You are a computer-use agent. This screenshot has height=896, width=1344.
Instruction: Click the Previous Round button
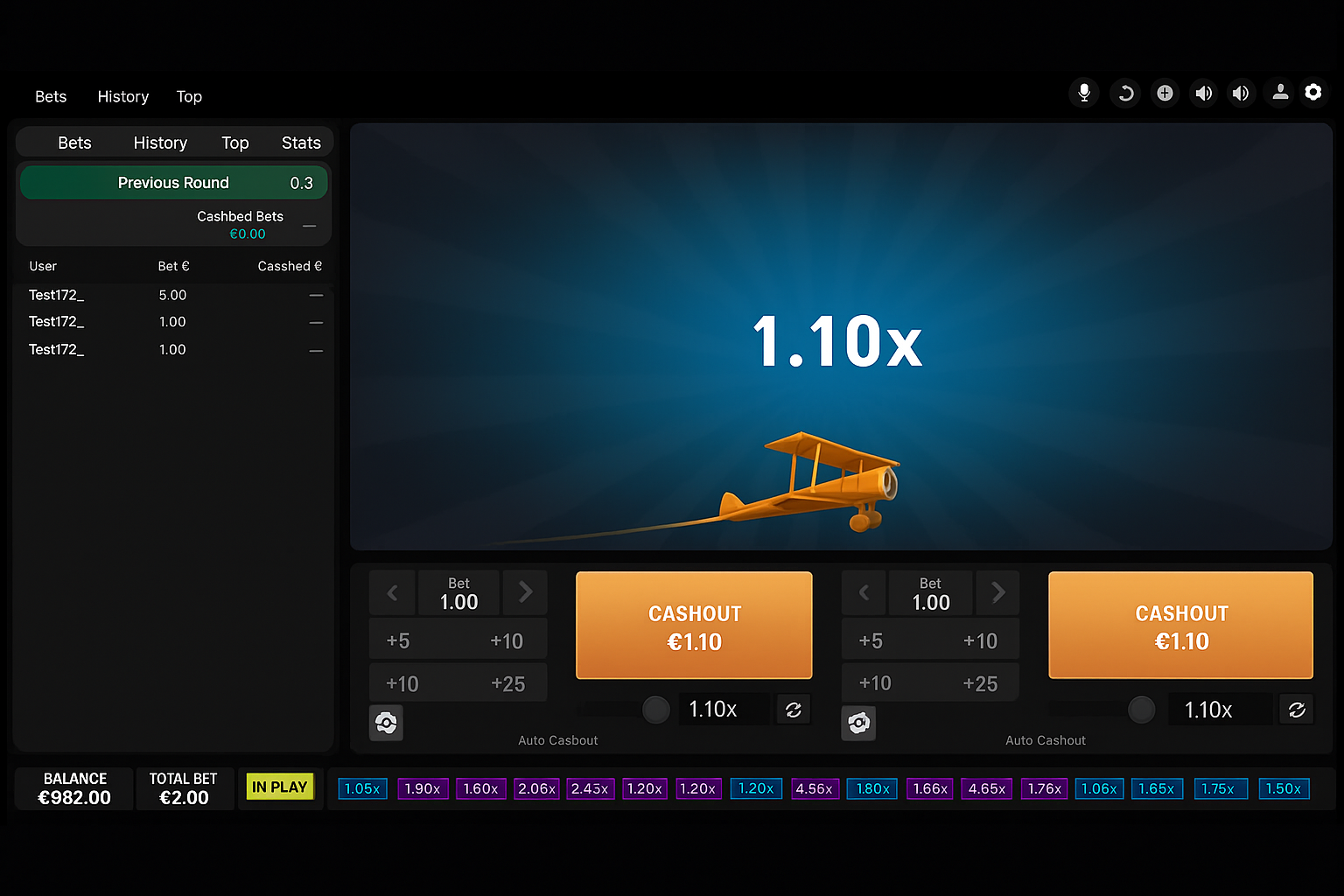pos(173,183)
